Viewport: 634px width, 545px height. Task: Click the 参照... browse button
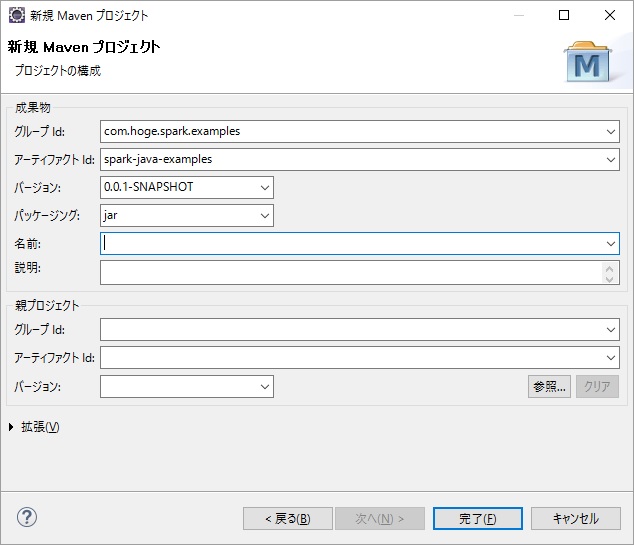point(549,387)
